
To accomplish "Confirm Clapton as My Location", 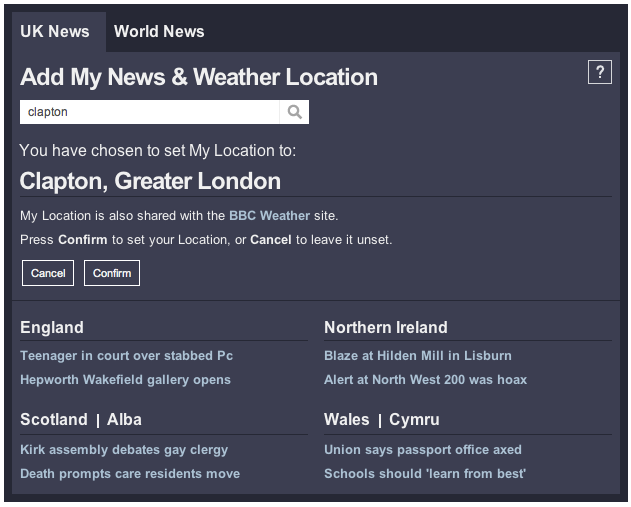I will tap(112, 273).
